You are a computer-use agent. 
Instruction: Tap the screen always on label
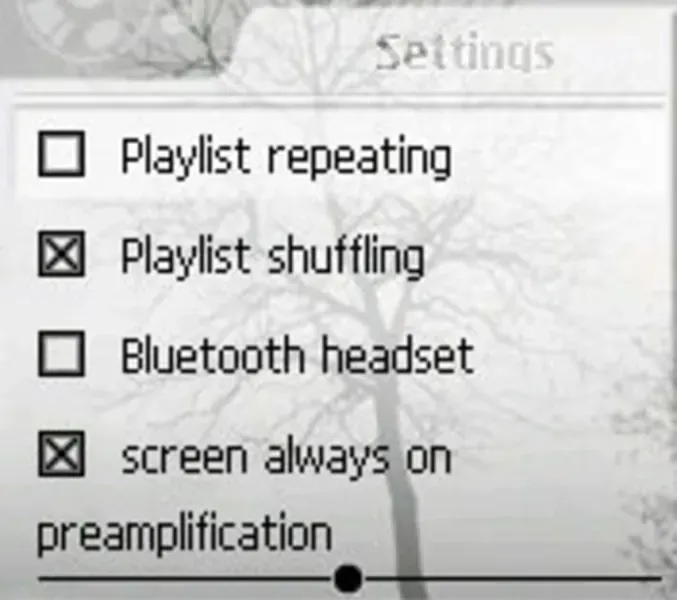click(286, 458)
